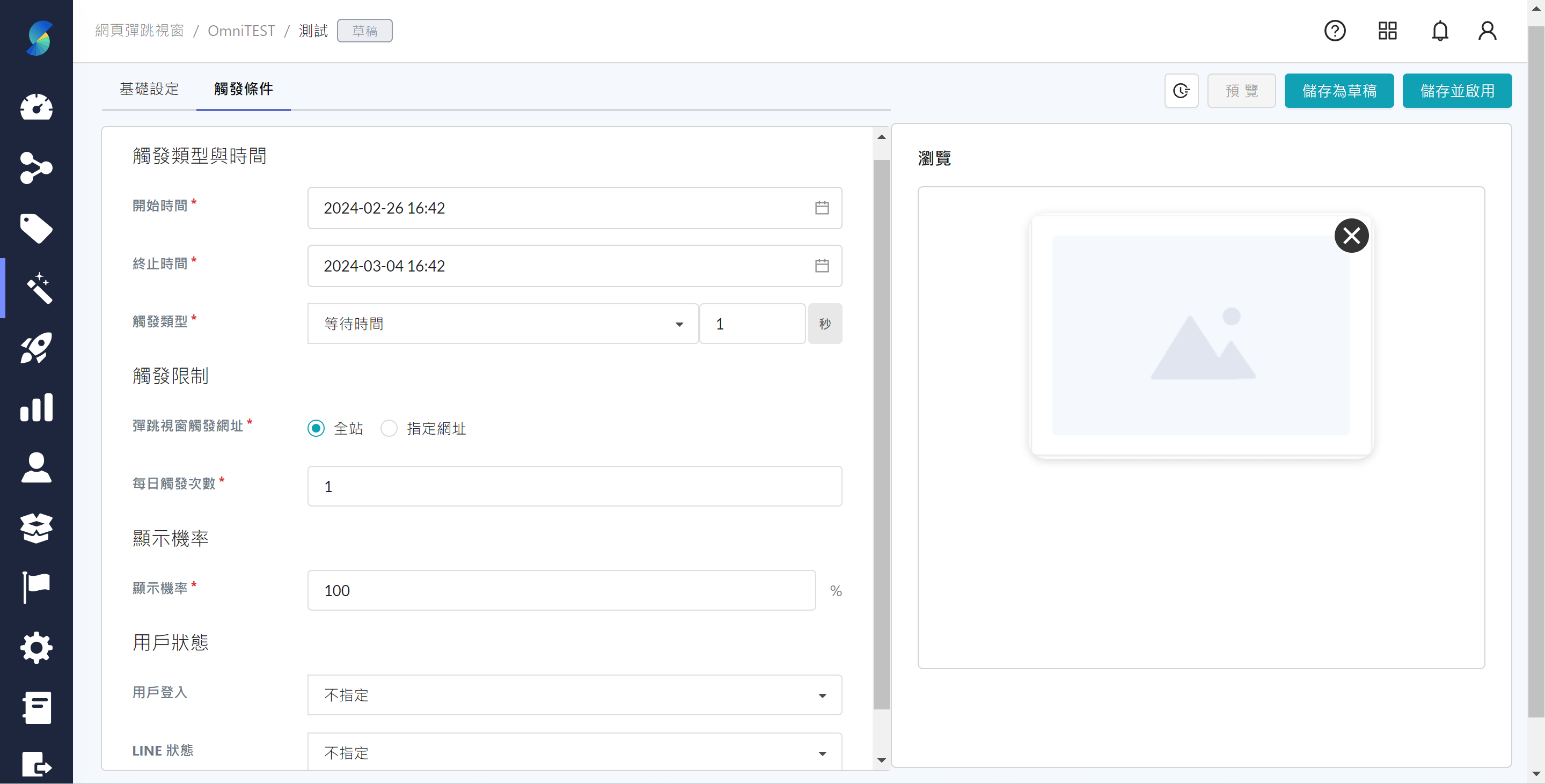
Task: Click the placeholder image in preview
Action: coord(1202,335)
